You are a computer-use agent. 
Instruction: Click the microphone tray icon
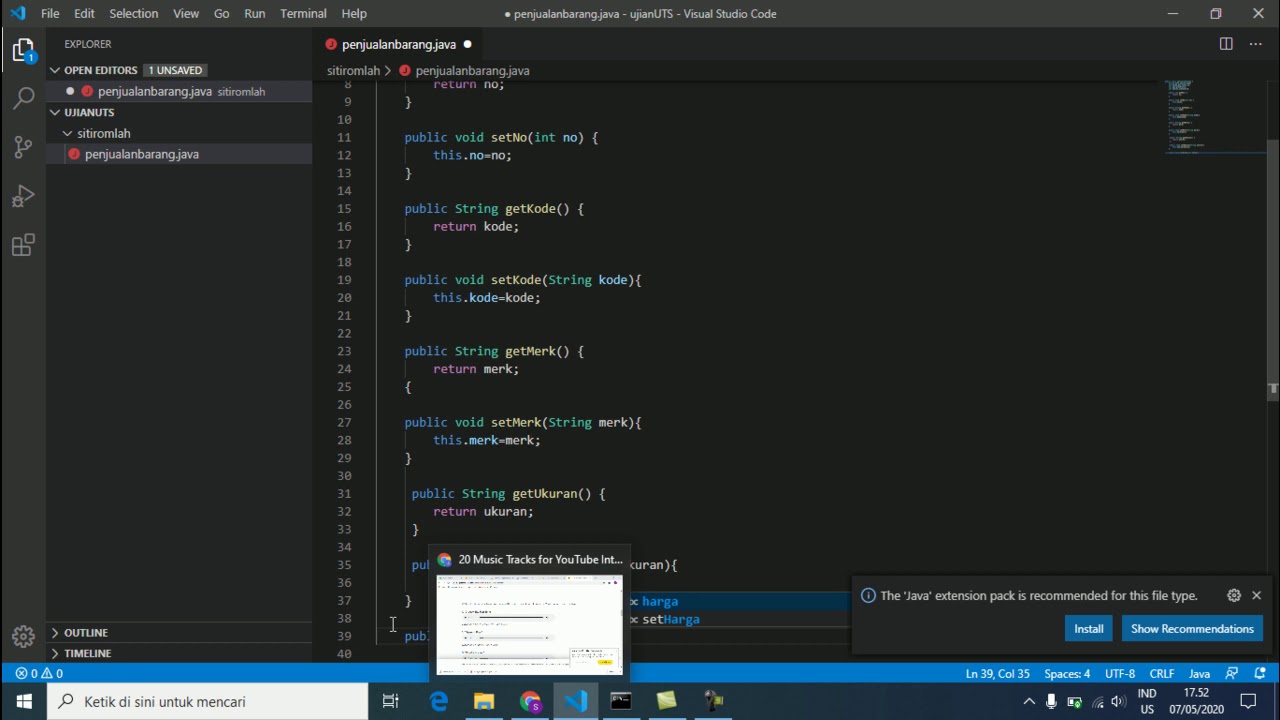pos(1051,702)
